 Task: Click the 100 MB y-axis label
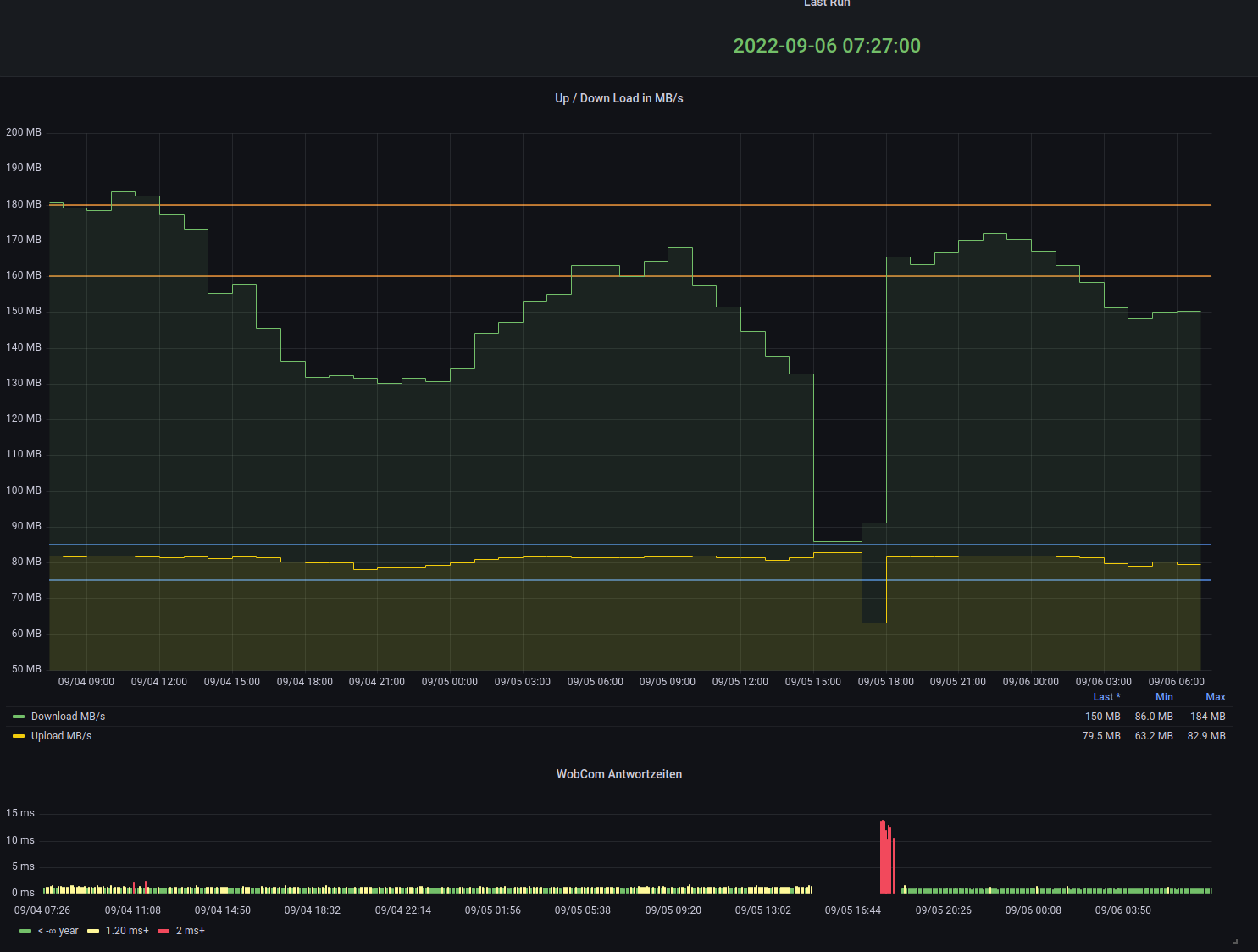pyautogui.click(x=24, y=490)
